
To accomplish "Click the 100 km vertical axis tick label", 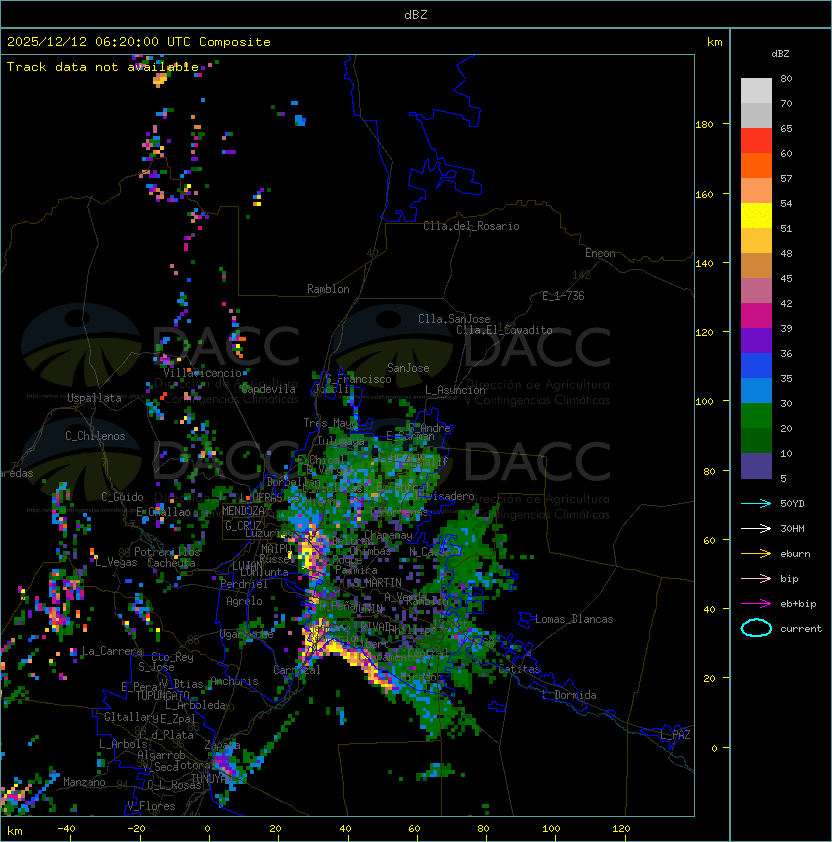I will point(704,402).
